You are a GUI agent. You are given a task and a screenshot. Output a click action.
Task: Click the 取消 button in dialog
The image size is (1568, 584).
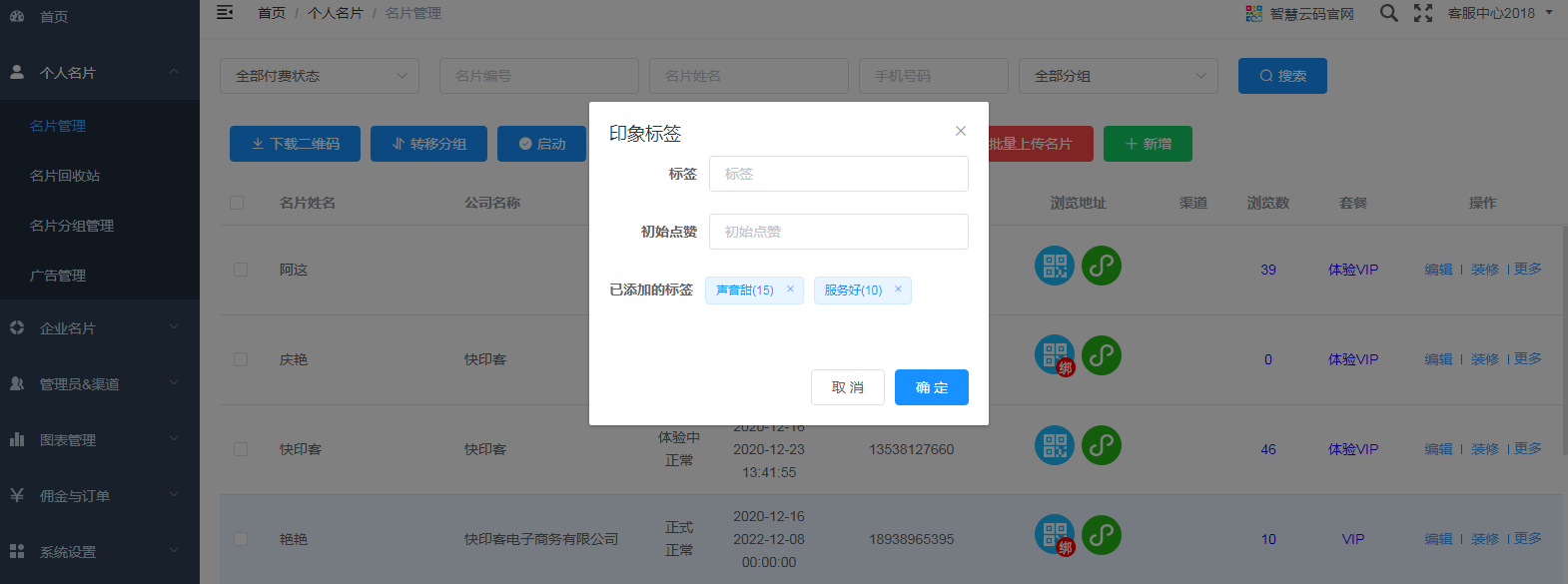coord(847,387)
